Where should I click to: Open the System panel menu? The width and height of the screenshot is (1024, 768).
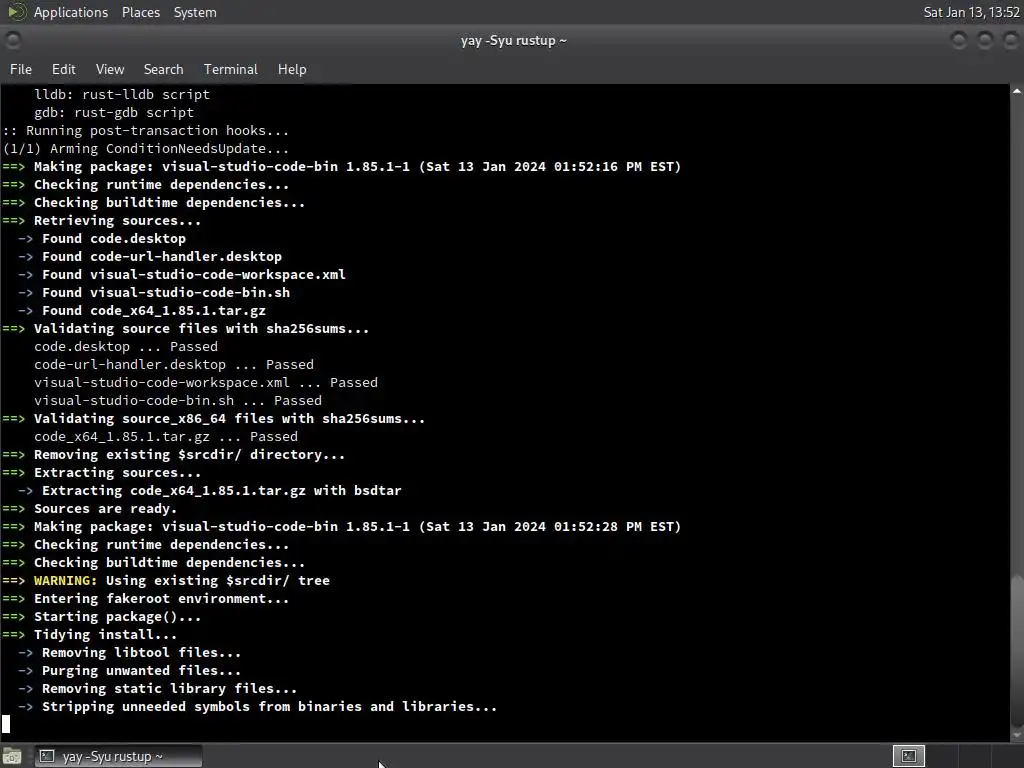(195, 12)
